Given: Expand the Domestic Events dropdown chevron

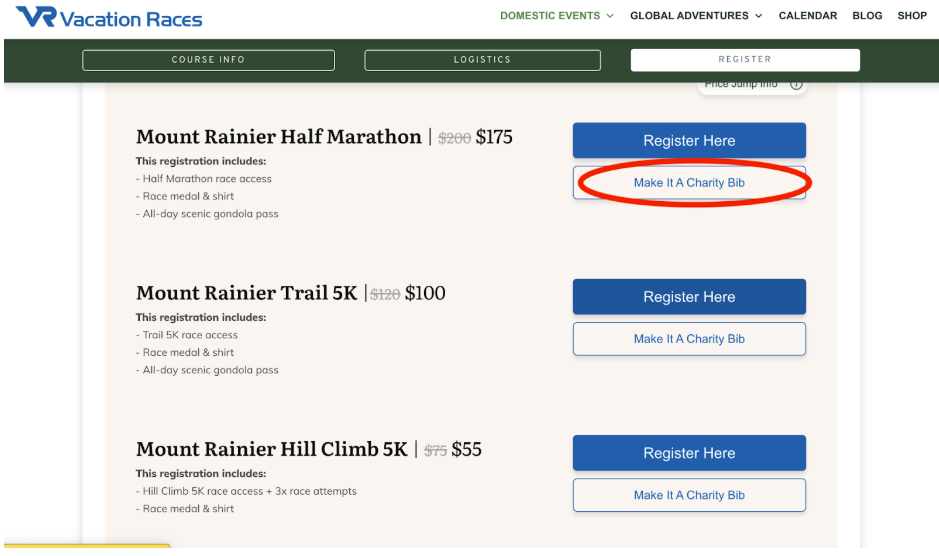Looking at the screenshot, I should click(x=610, y=16).
